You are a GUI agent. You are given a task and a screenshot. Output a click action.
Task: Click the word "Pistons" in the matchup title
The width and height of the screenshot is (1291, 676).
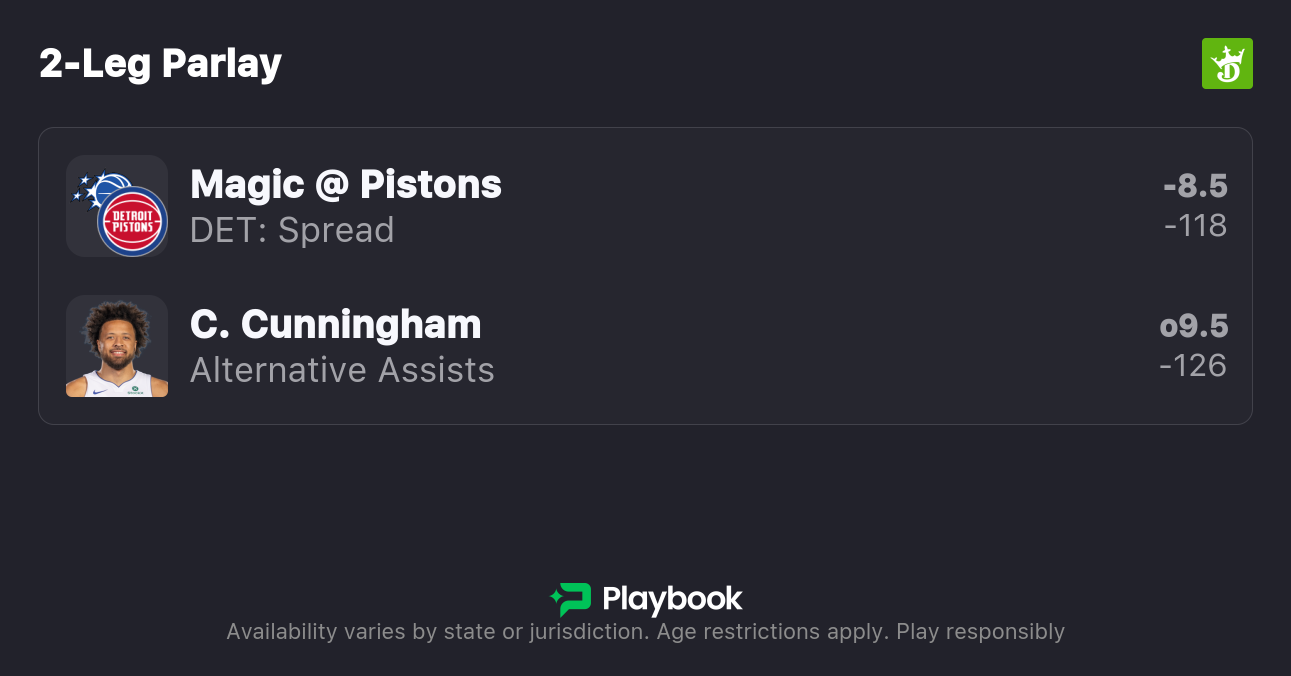pos(431,185)
